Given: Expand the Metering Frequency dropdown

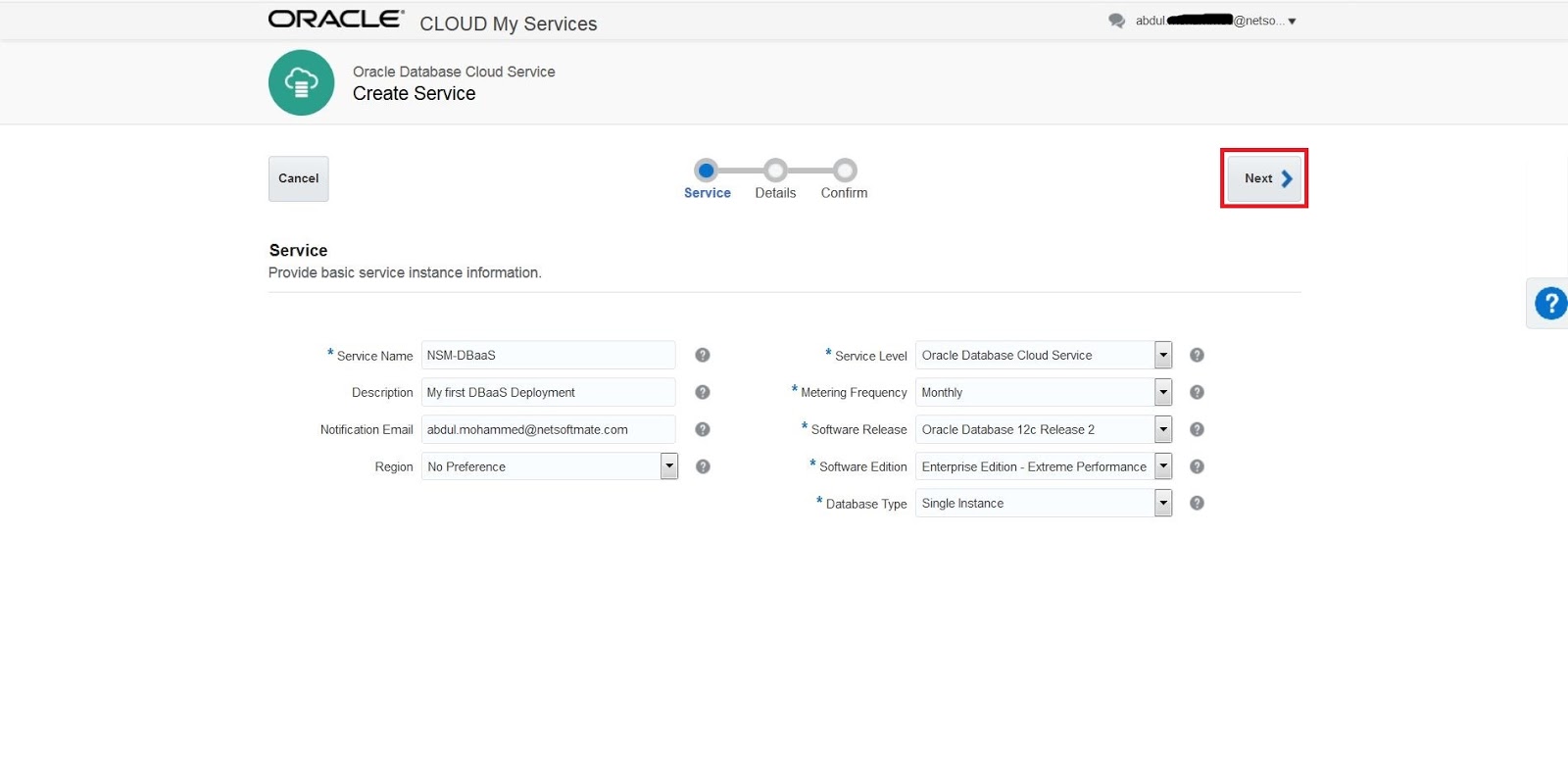Looking at the screenshot, I should pos(1163,392).
